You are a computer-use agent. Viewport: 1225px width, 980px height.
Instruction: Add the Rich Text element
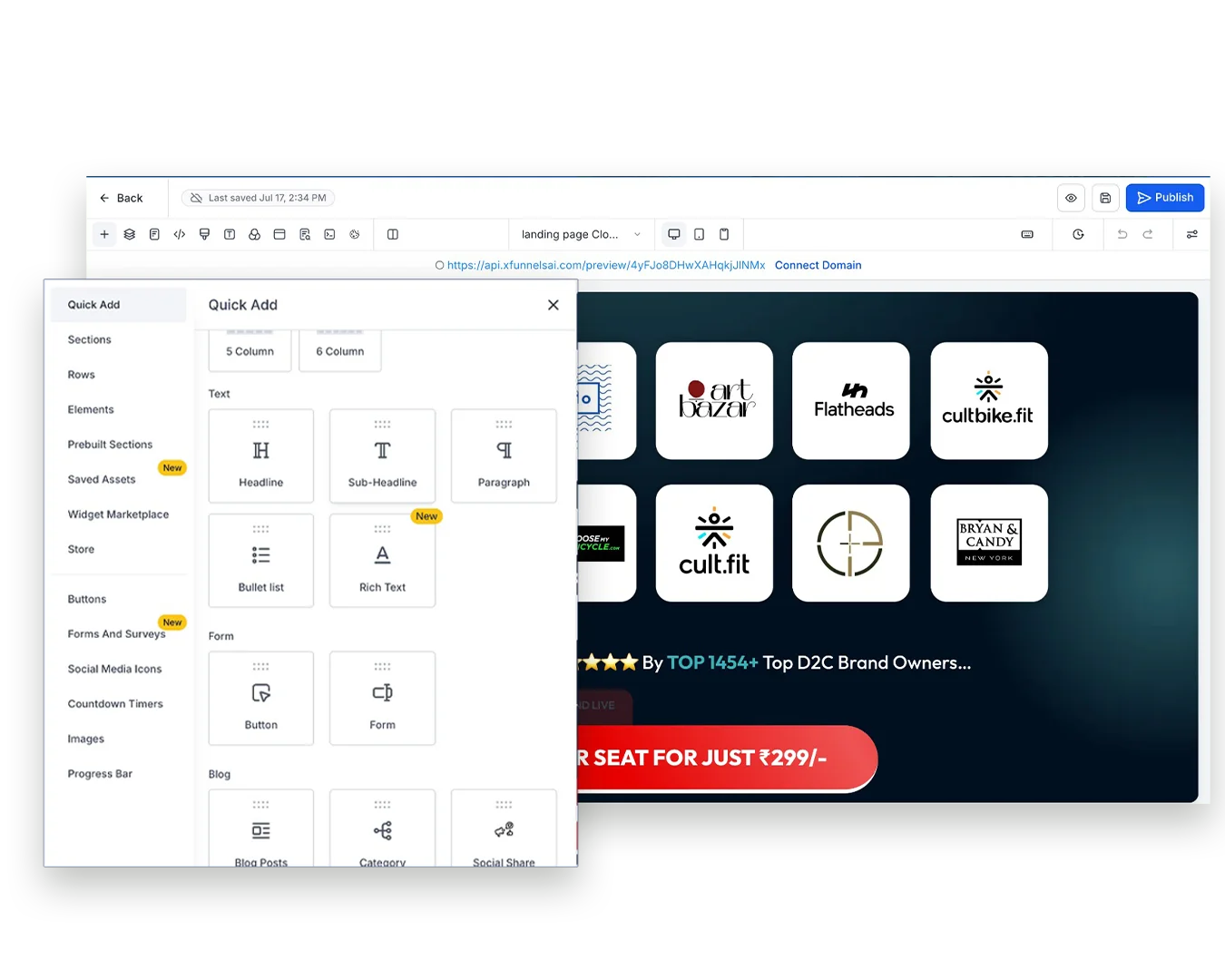[383, 561]
